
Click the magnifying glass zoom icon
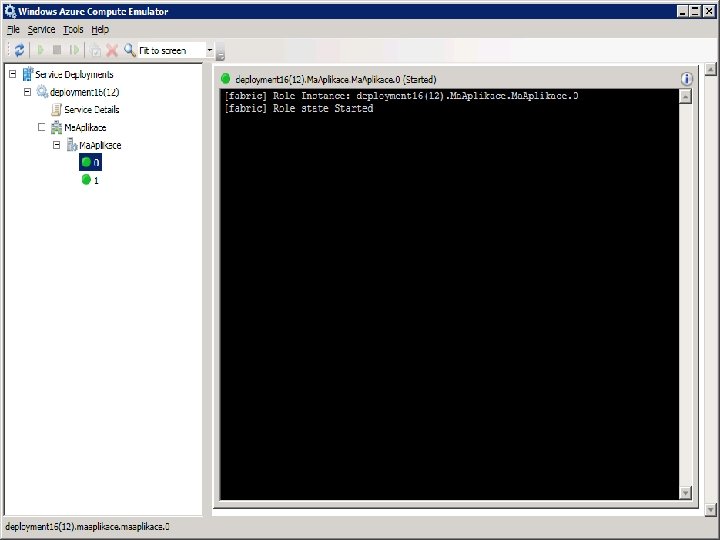[x=129, y=50]
